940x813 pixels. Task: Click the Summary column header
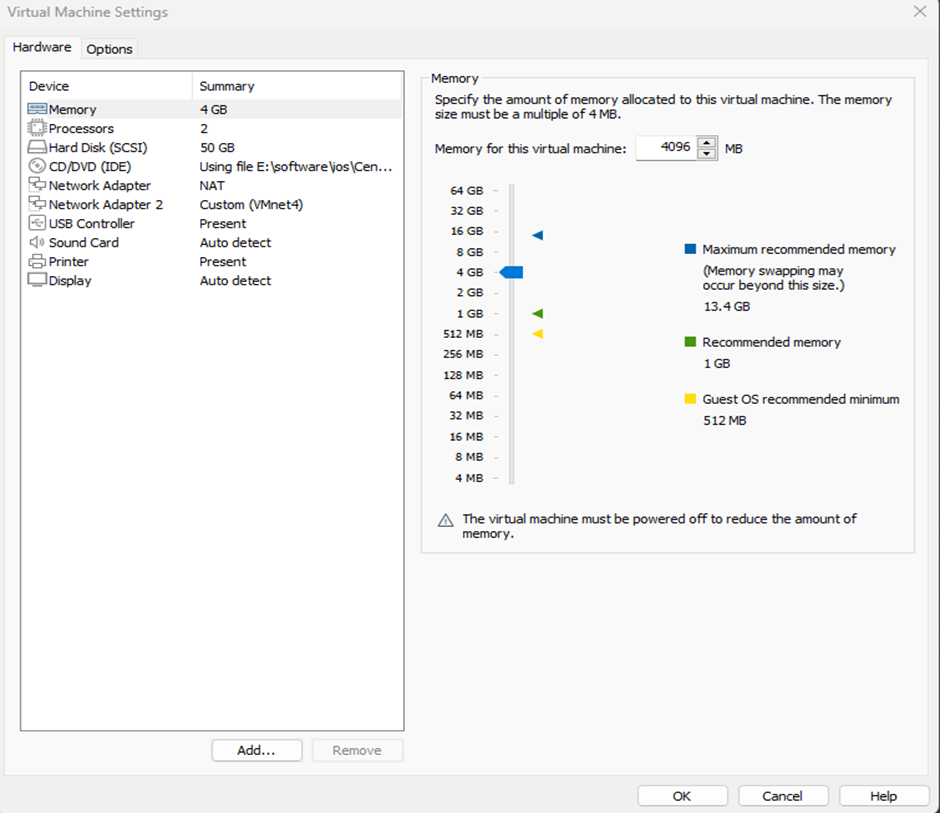(x=297, y=86)
